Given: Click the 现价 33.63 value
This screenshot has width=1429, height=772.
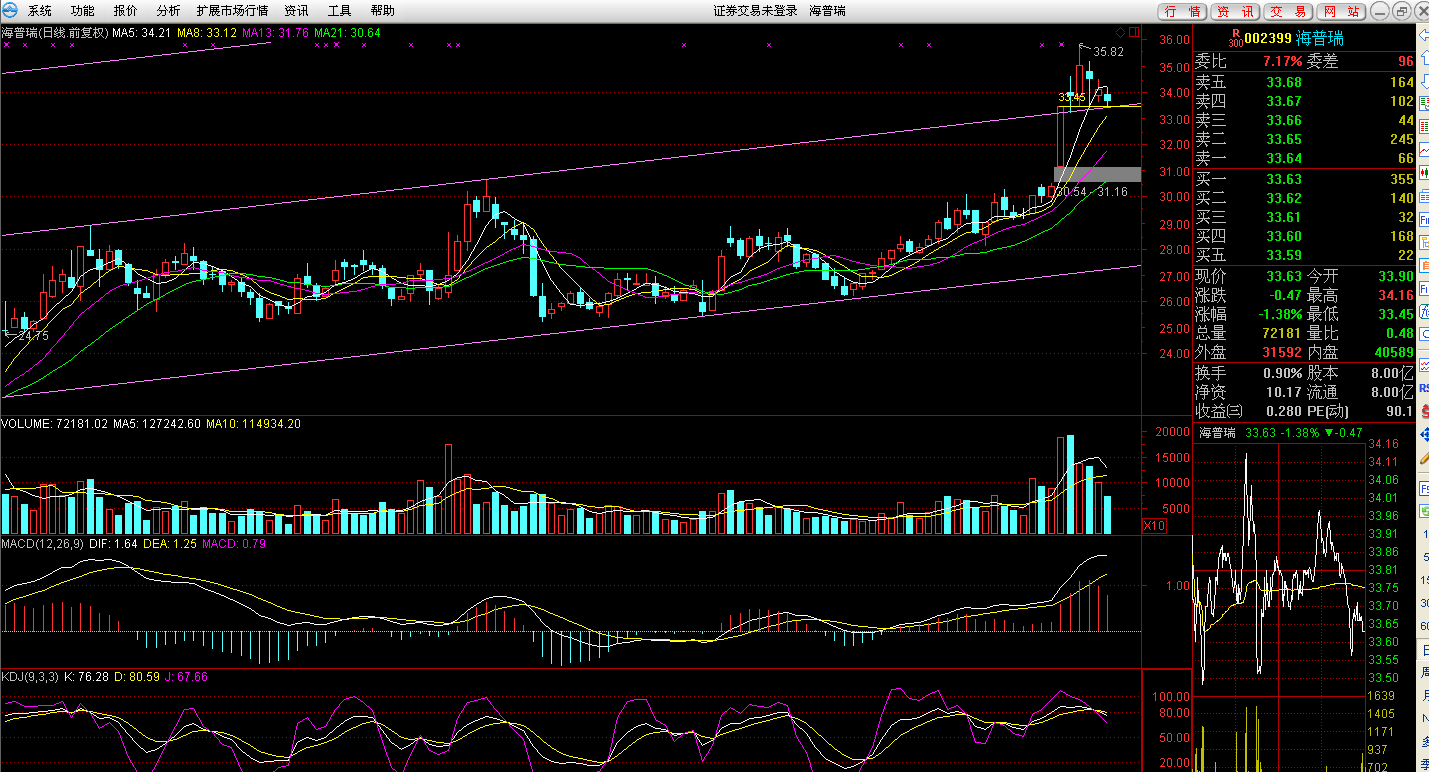Looking at the screenshot, I should (x=1284, y=276).
